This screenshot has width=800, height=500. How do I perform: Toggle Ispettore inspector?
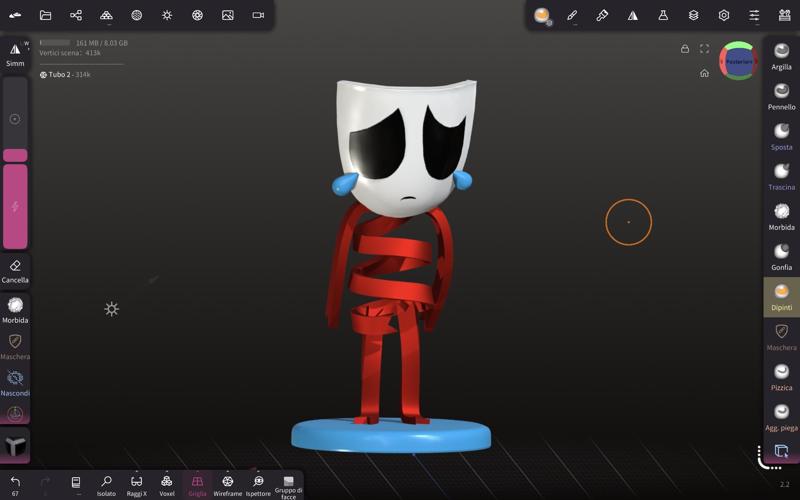point(258,485)
